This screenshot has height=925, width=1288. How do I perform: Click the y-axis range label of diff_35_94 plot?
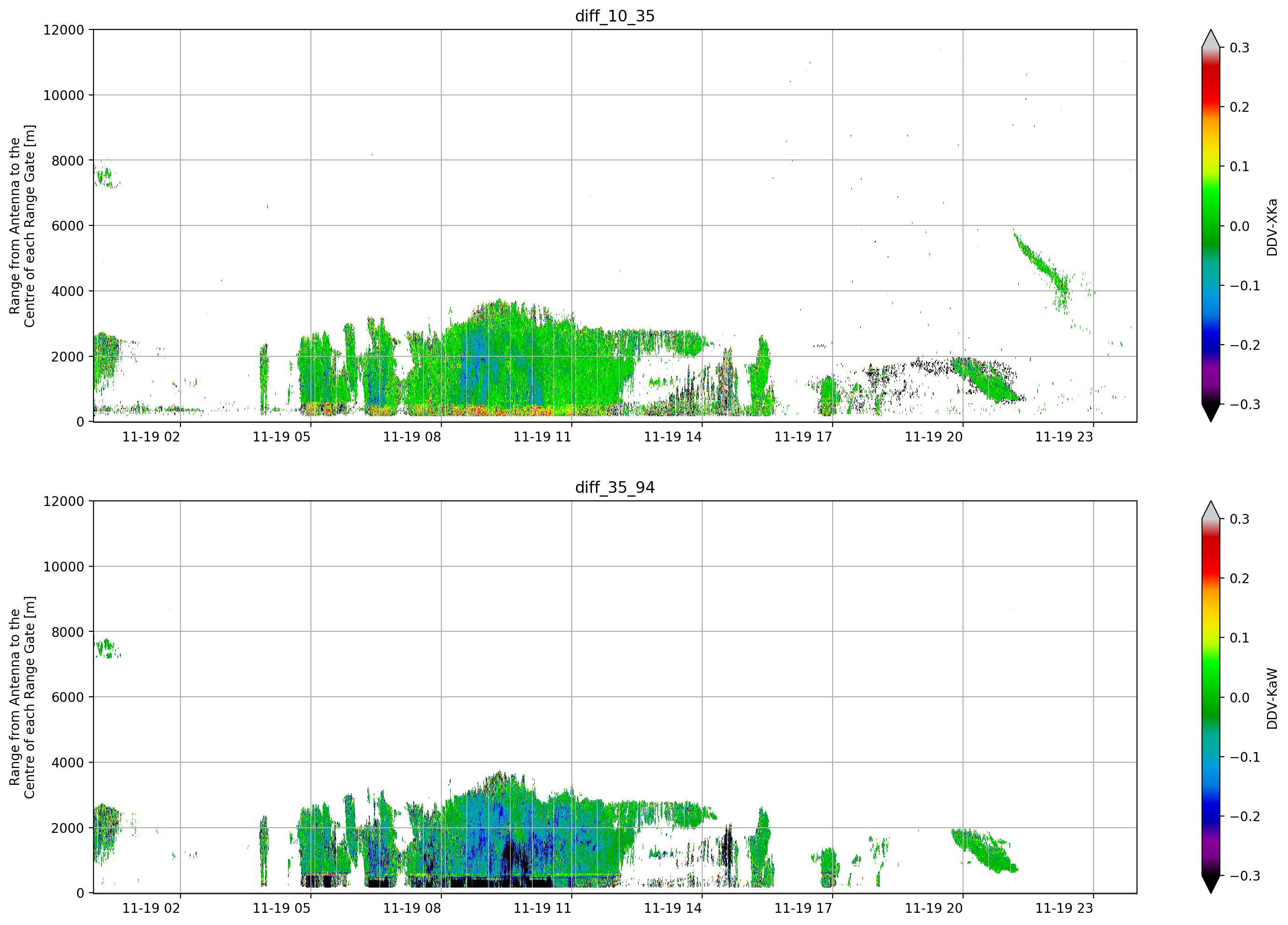(x=22, y=697)
